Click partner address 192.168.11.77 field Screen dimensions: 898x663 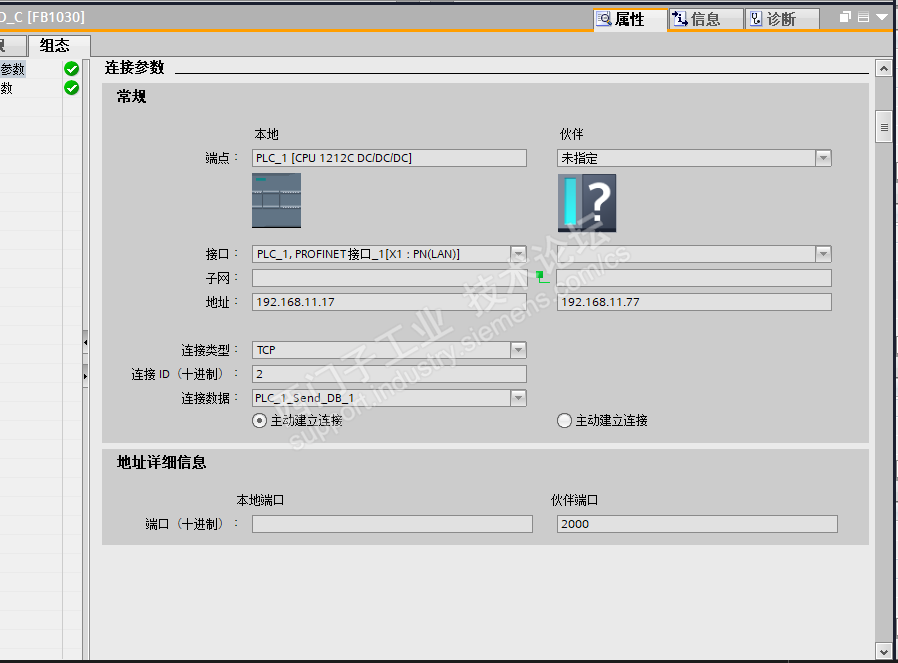[x=694, y=302]
